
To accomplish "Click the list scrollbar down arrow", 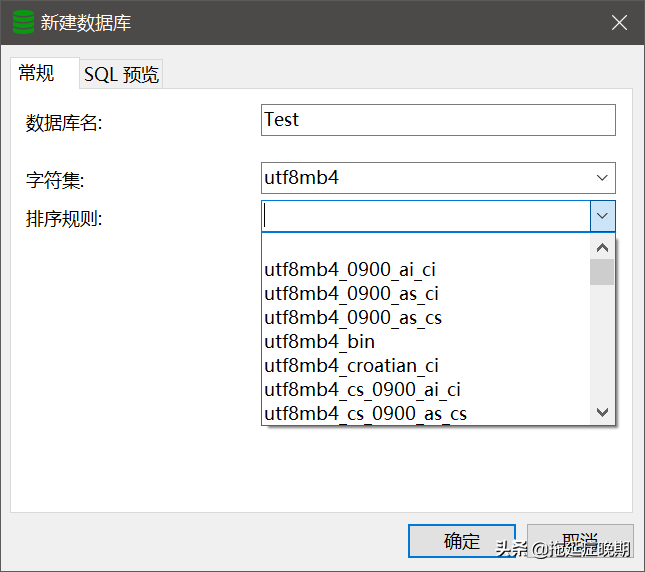I will 602,412.
